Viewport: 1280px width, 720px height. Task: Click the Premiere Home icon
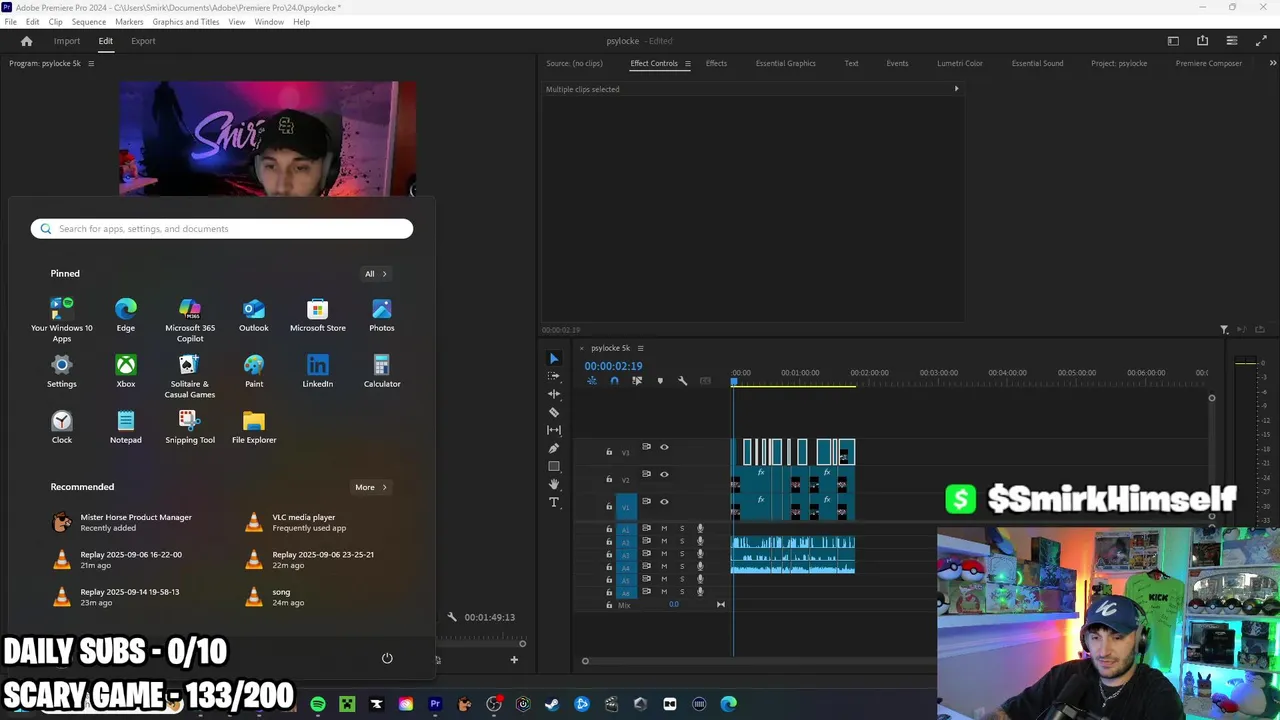click(x=27, y=41)
